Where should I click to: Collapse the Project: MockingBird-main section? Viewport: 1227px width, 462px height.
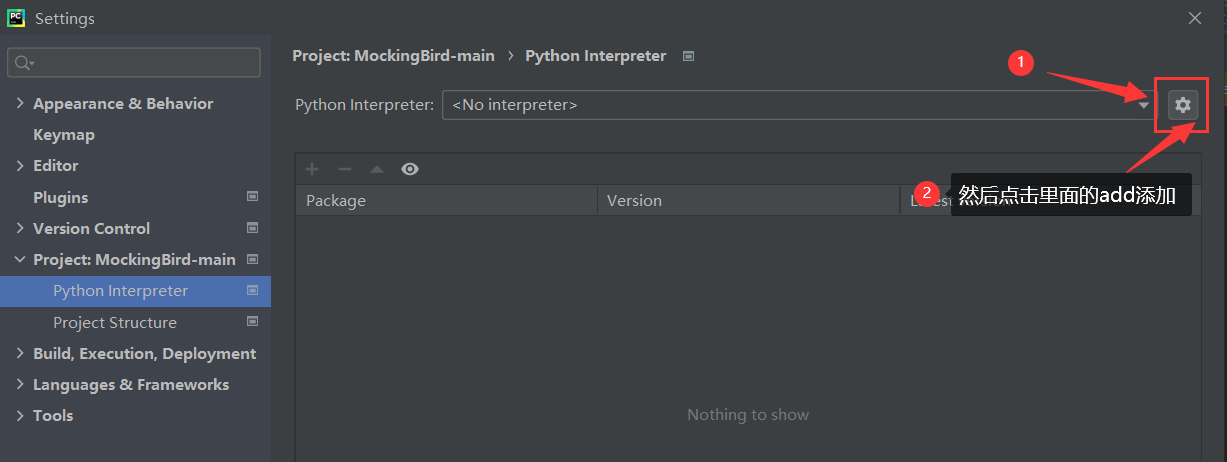[x=21, y=260]
